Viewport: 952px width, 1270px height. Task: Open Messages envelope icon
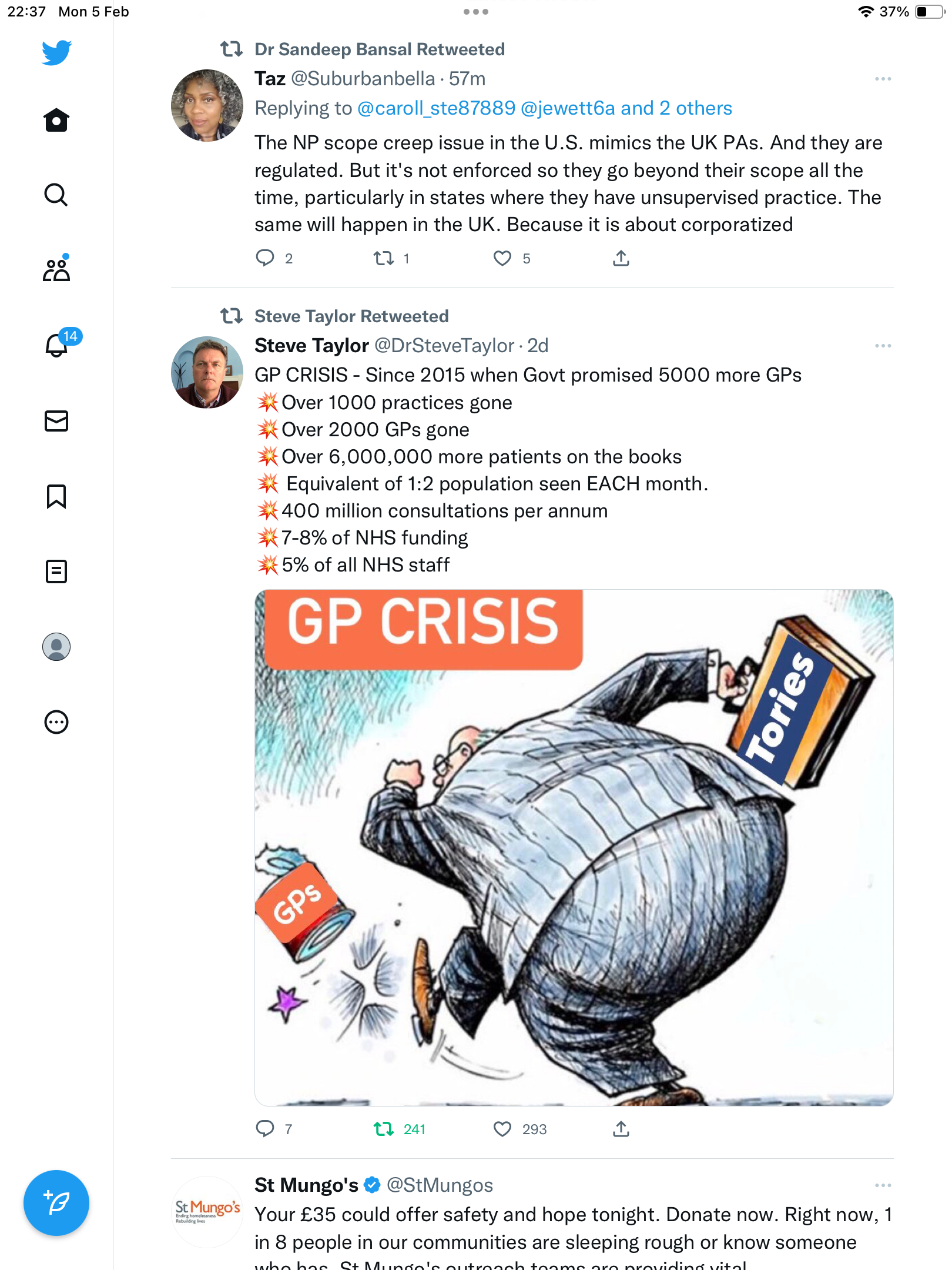(x=56, y=421)
